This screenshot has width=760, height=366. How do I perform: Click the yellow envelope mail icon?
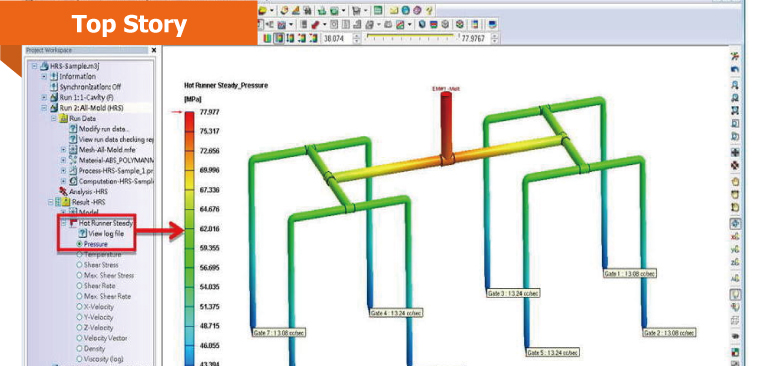[394, 10]
